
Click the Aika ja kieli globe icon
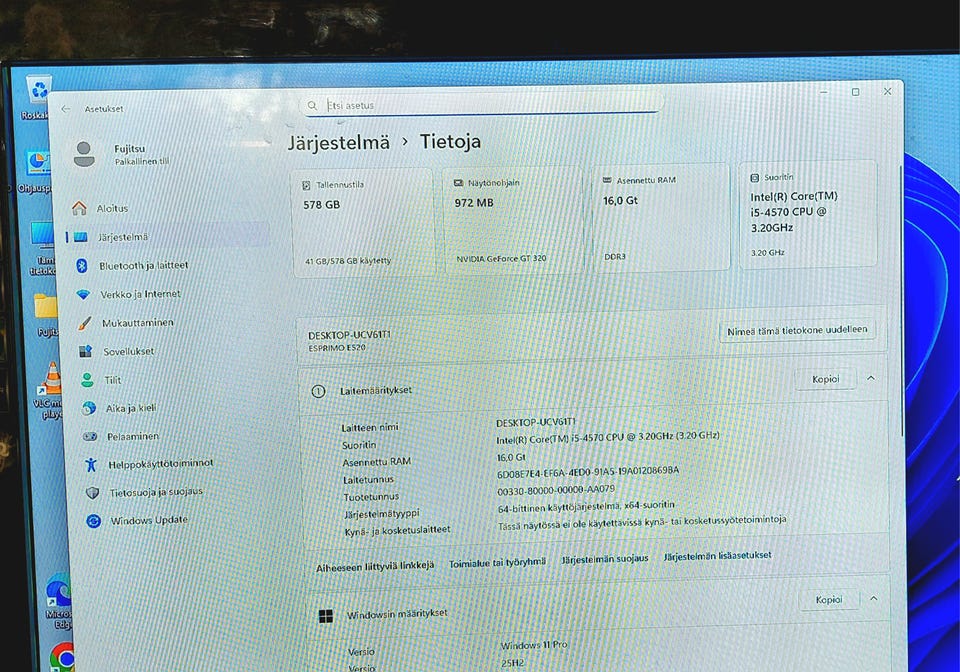click(89, 408)
